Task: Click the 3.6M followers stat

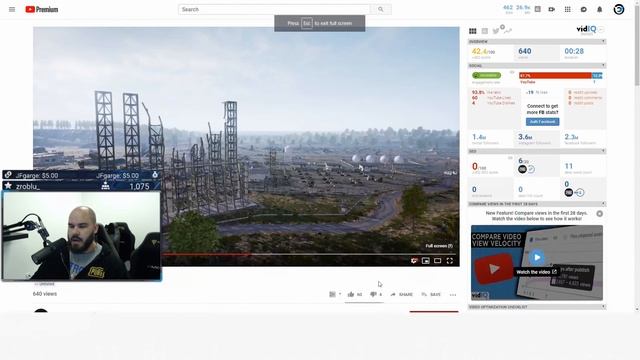Action: click(525, 137)
